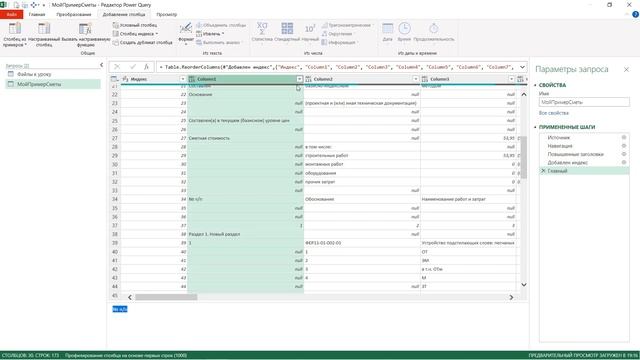The width and height of the screenshot is (640, 360).
Task: Open the Файл tab
Action: point(11,15)
